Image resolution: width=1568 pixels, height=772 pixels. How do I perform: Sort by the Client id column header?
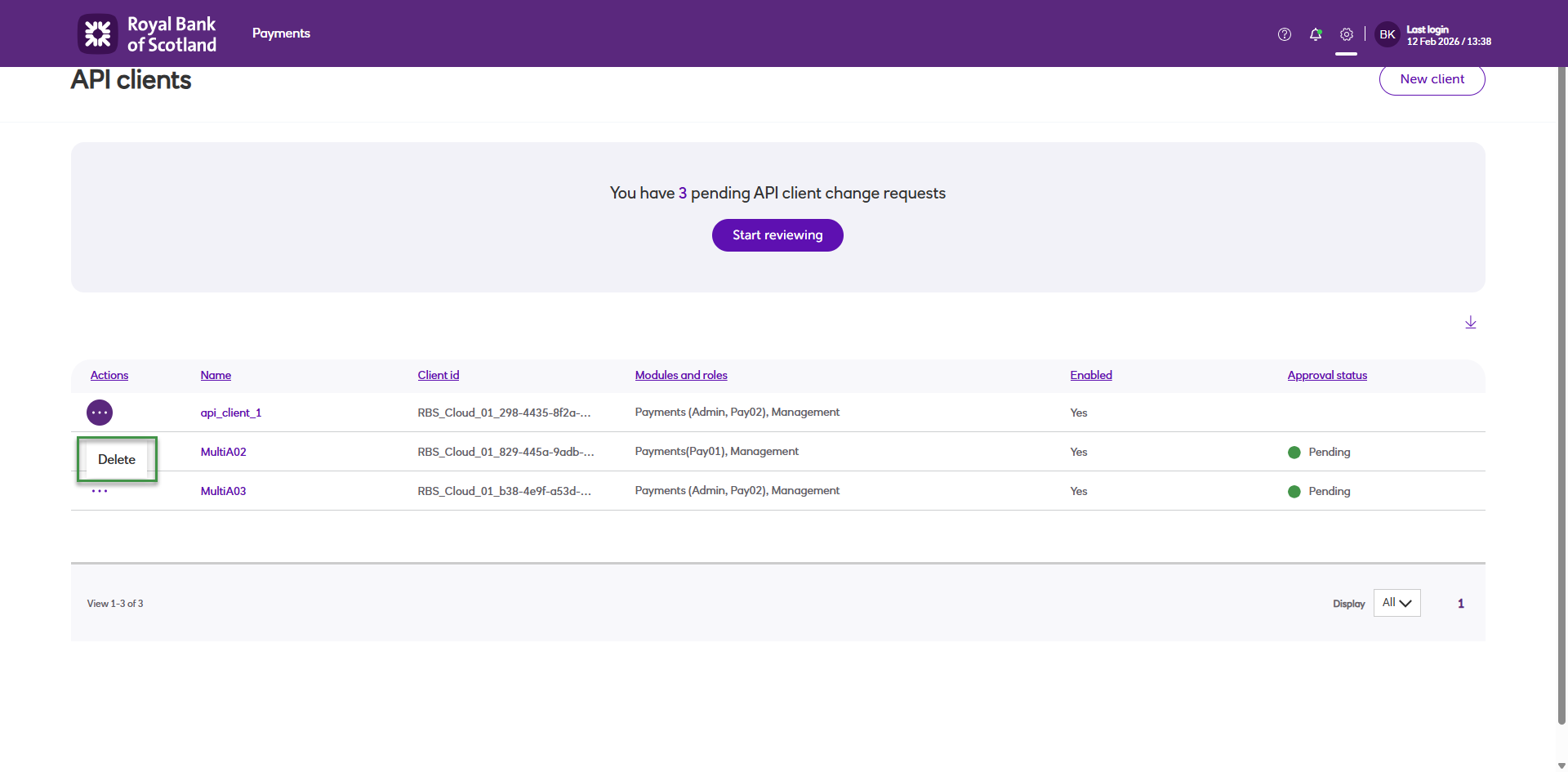click(x=439, y=375)
